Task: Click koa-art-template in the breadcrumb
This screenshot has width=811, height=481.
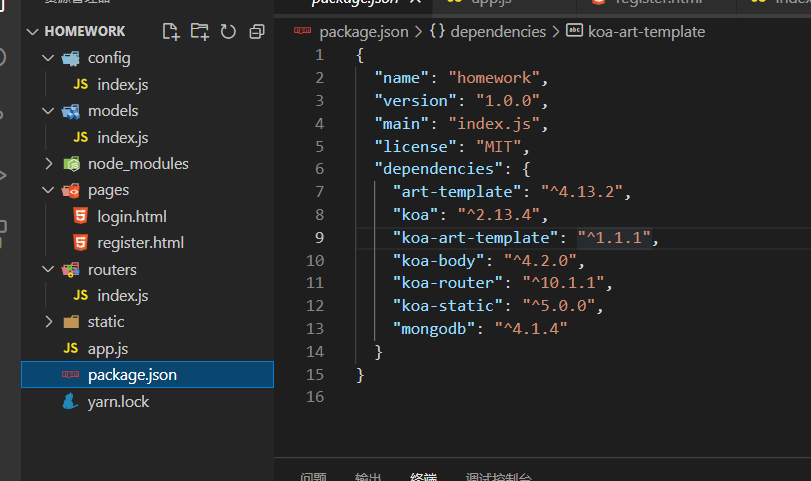Action: coord(647,32)
